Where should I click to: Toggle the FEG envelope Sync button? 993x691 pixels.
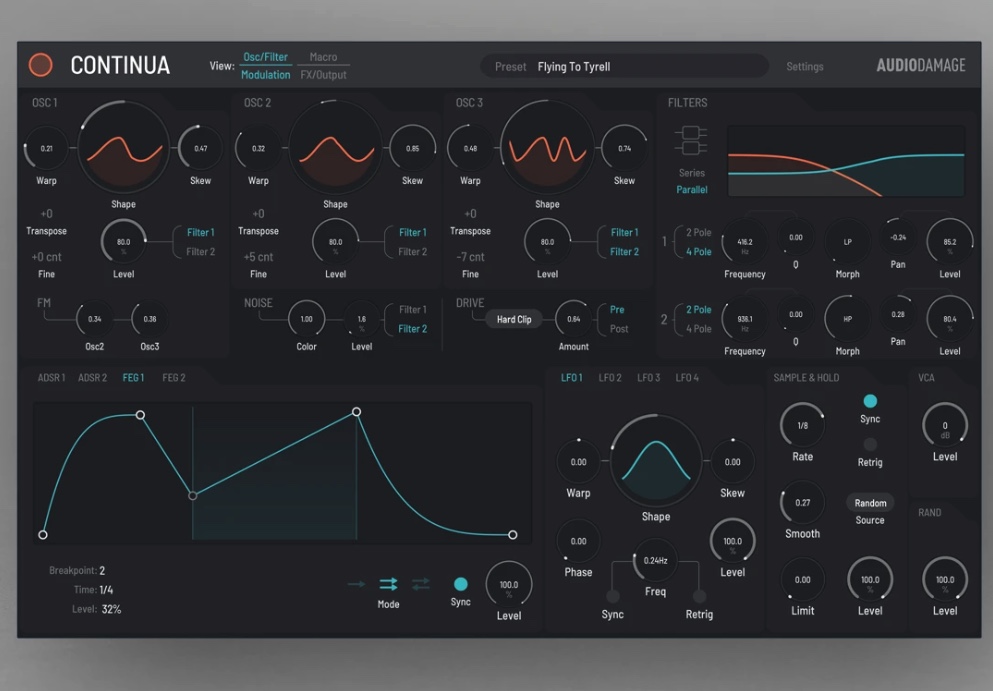pos(460,584)
